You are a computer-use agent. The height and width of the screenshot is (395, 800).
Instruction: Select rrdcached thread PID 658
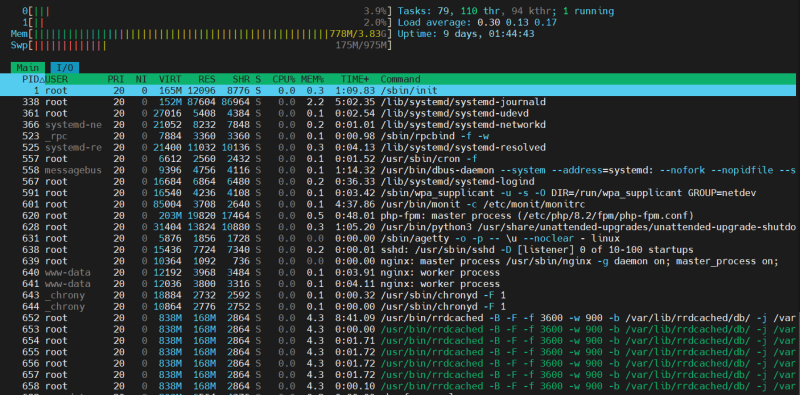click(x=398, y=386)
